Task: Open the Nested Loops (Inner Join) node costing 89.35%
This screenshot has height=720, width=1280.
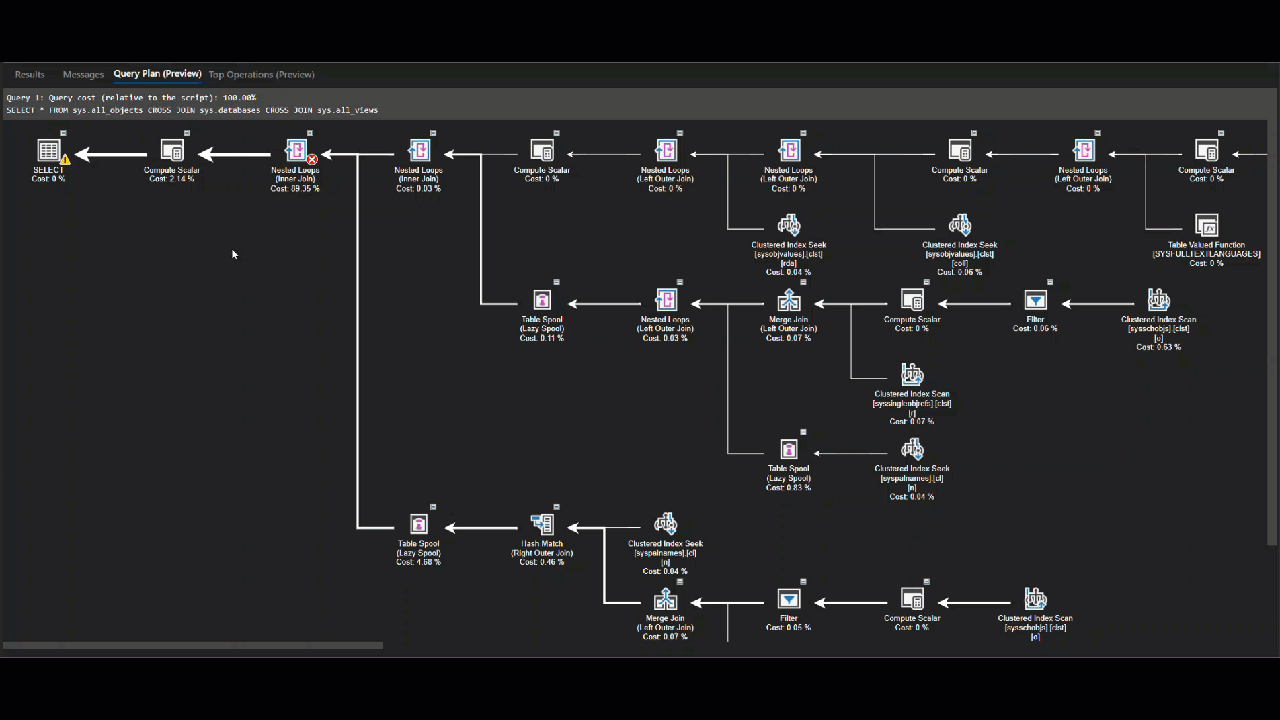Action: click(x=295, y=151)
